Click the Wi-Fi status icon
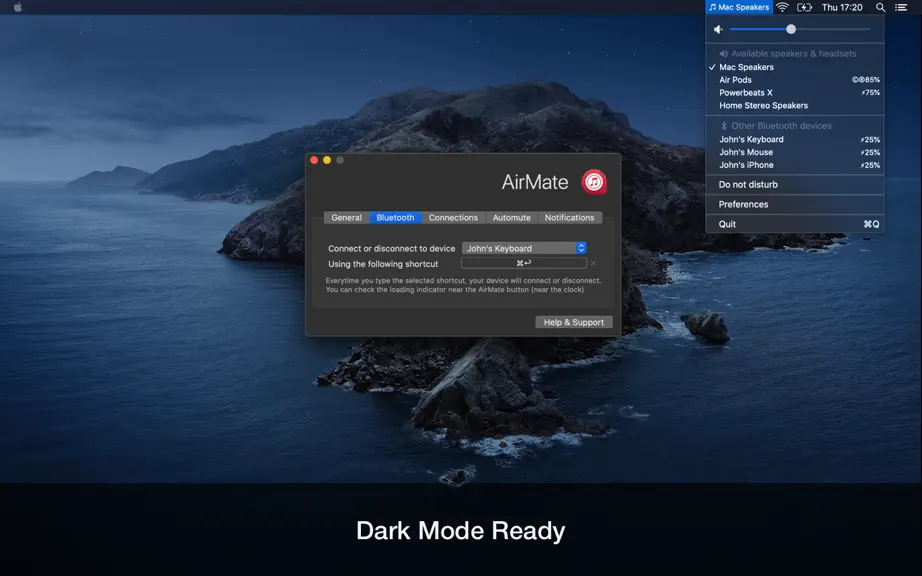 782,7
